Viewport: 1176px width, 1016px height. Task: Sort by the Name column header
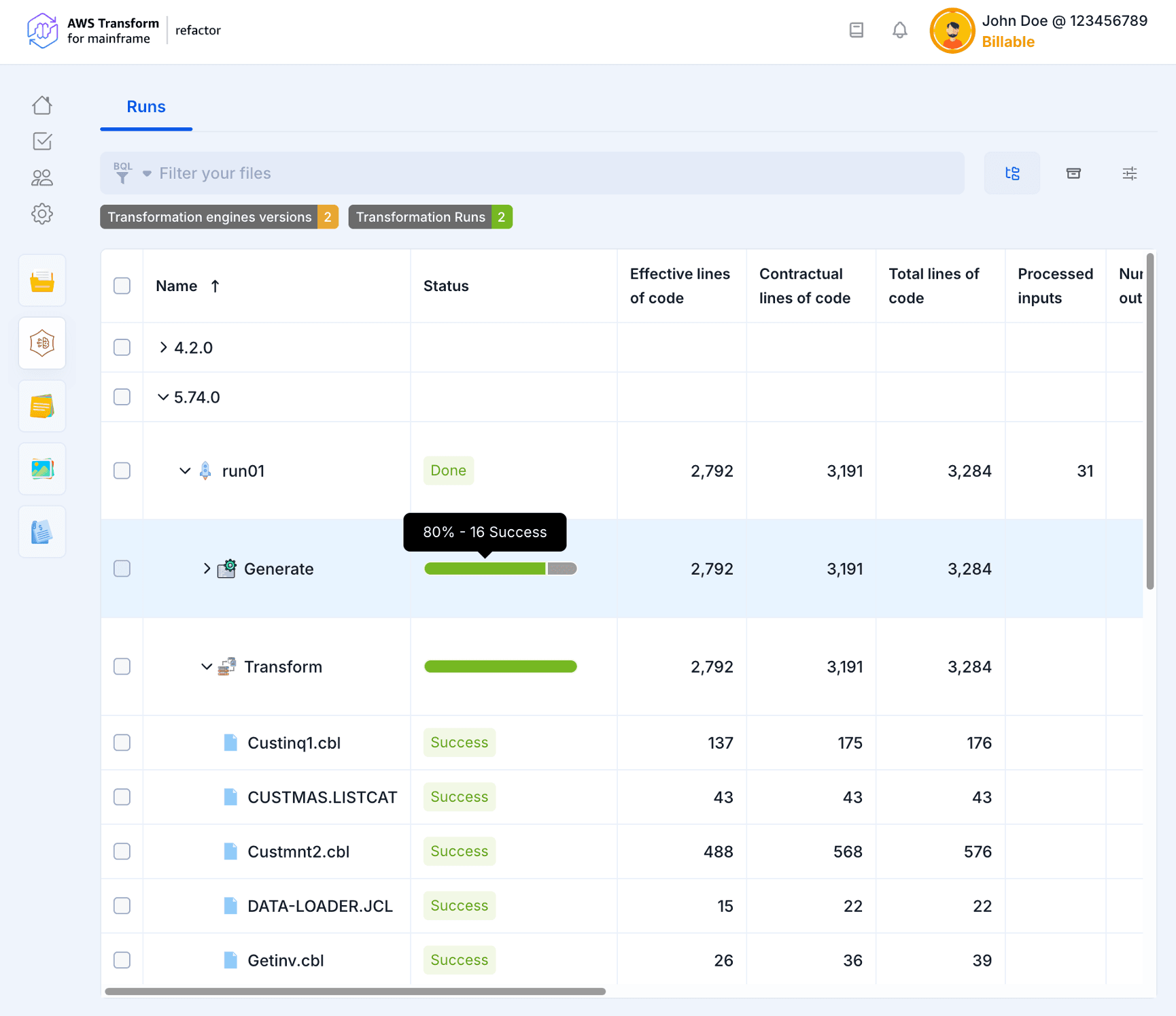tap(177, 286)
